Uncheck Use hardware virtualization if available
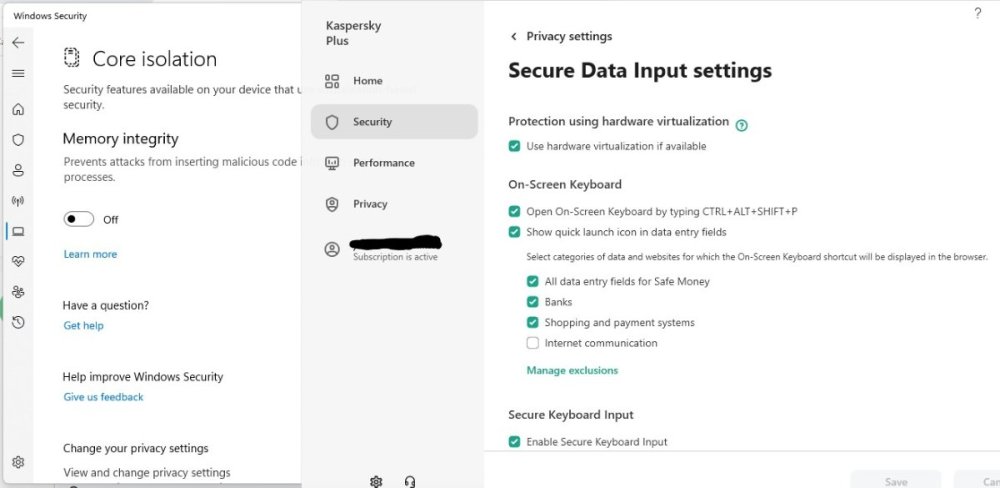 click(x=515, y=146)
